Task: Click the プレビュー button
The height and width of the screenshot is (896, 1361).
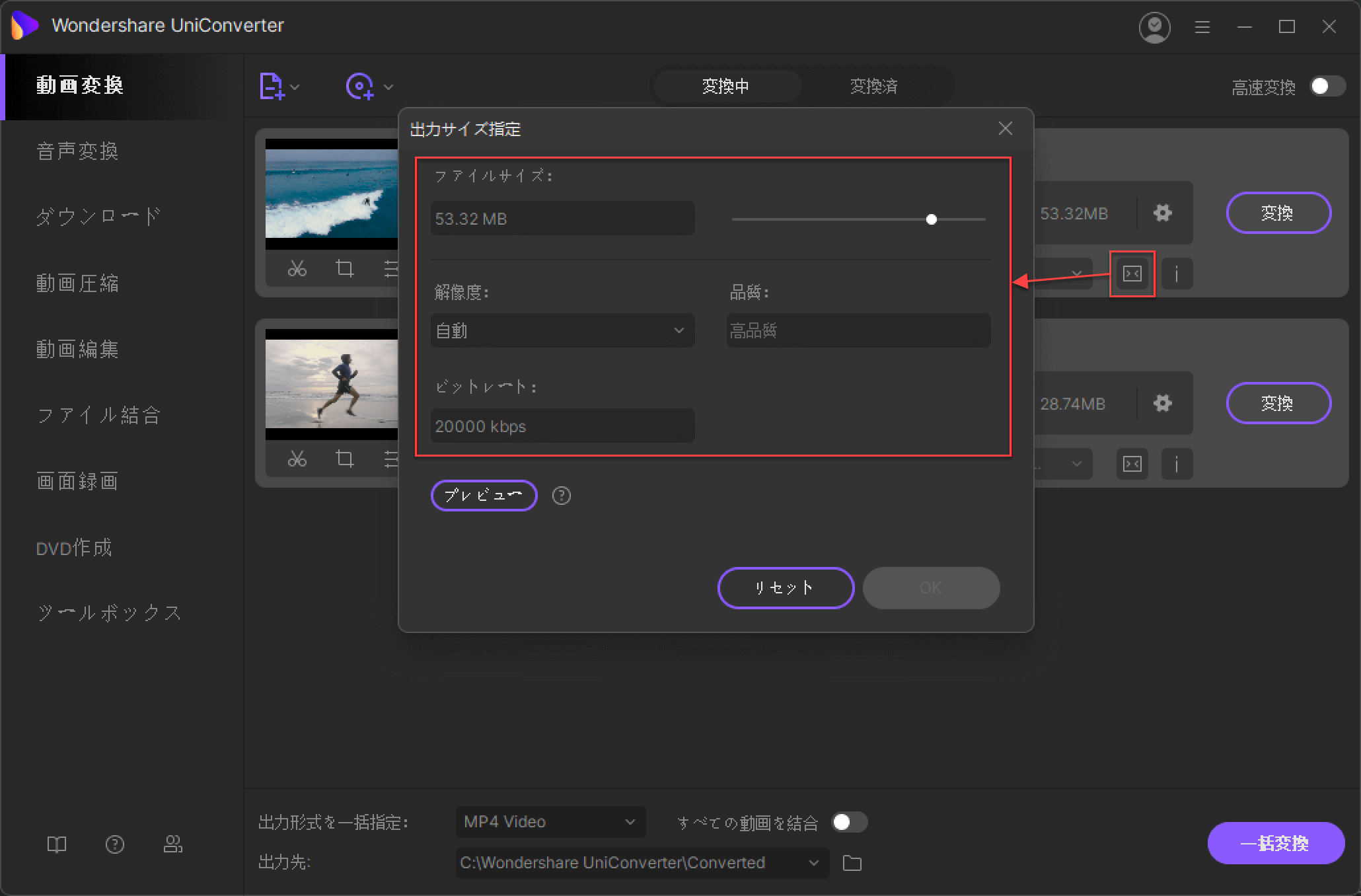Action: (x=484, y=496)
